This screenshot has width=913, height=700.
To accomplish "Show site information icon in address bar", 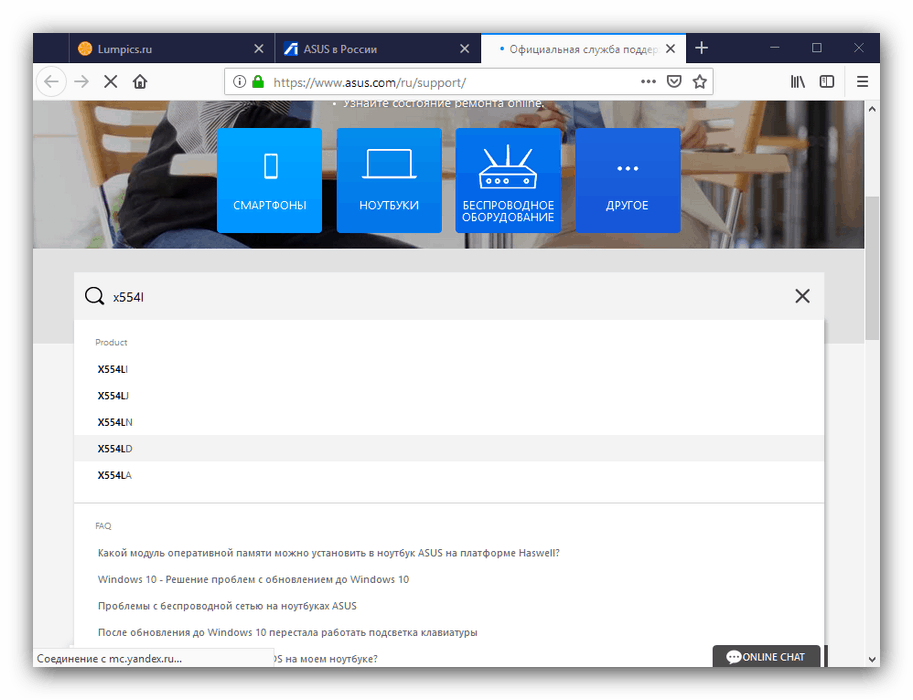I will (x=239, y=82).
